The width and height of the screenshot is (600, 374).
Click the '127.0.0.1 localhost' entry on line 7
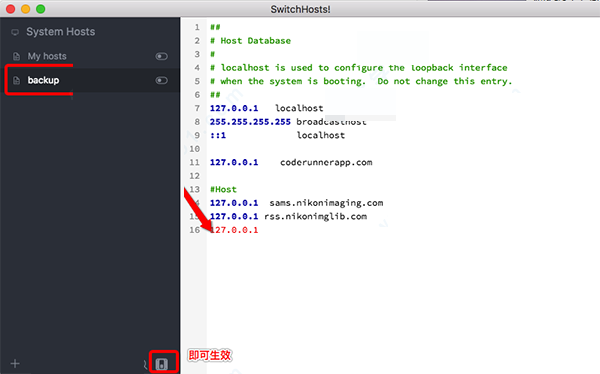[266, 108]
